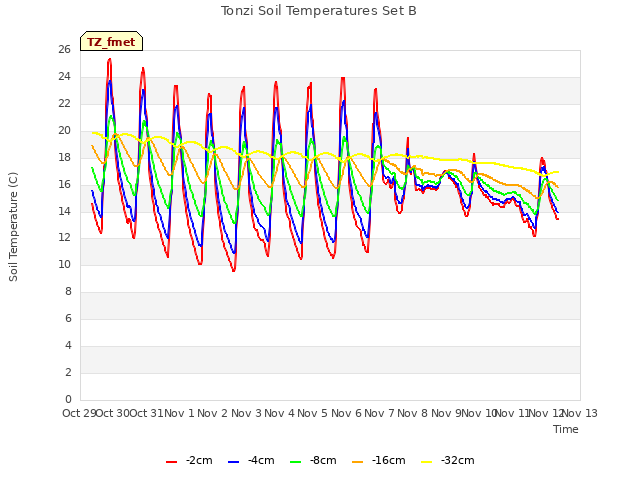Click the '0' y-axis tick label
Image resolution: width=640 pixels, height=480 pixels.
(x=68, y=400)
